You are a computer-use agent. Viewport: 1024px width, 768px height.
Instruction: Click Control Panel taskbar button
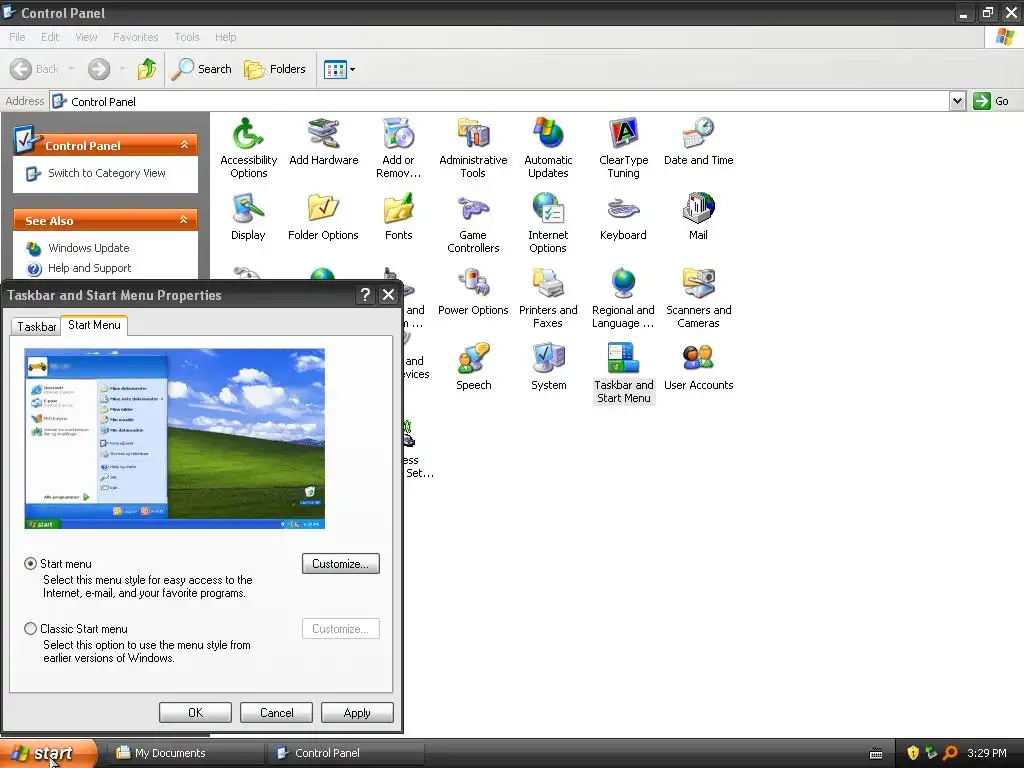tap(345, 753)
